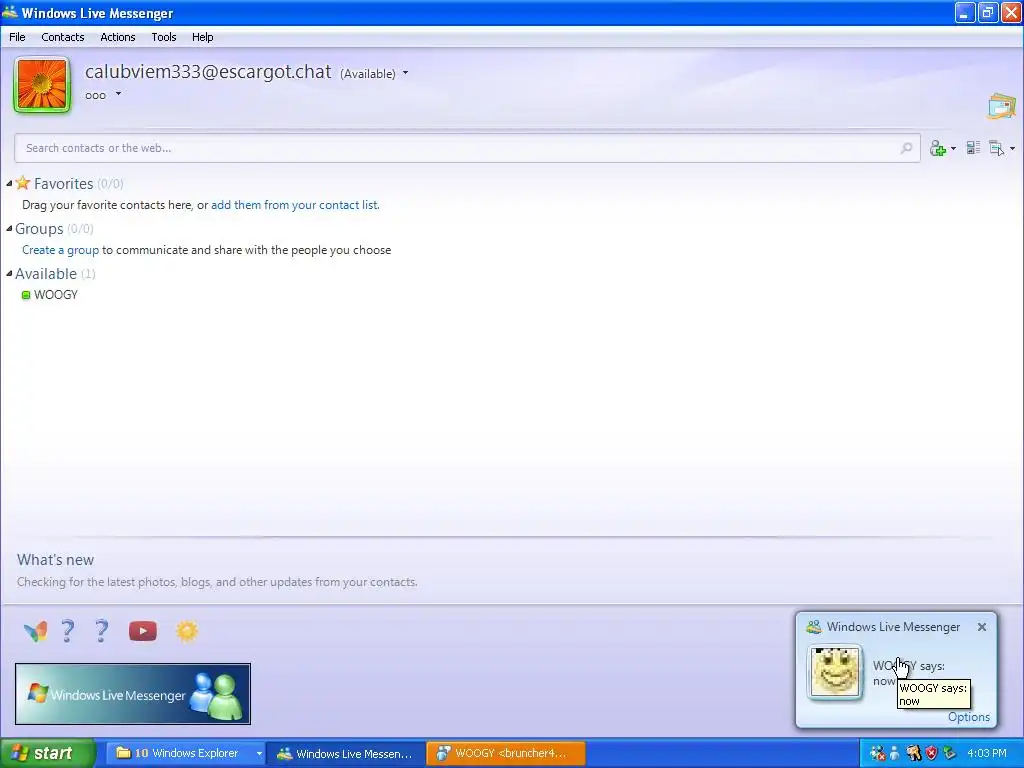Switch to Windows Live Messenger taskbar button
Viewport: 1024px width, 768px height.
(x=346, y=754)
